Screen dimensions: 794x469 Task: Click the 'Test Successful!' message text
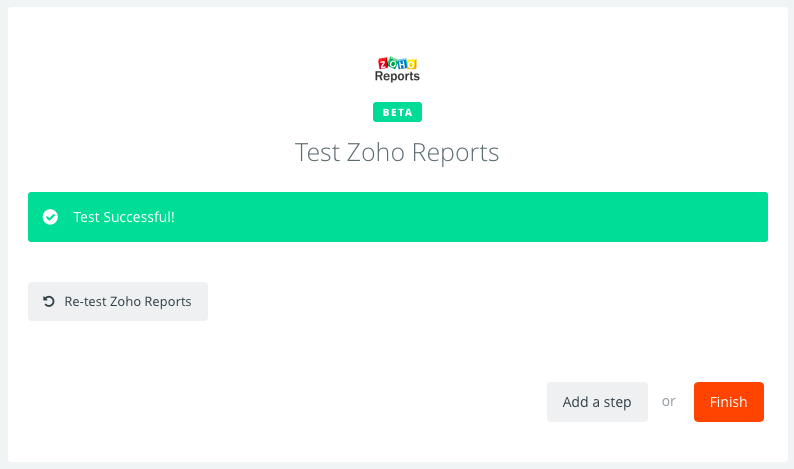click(124, 217)
